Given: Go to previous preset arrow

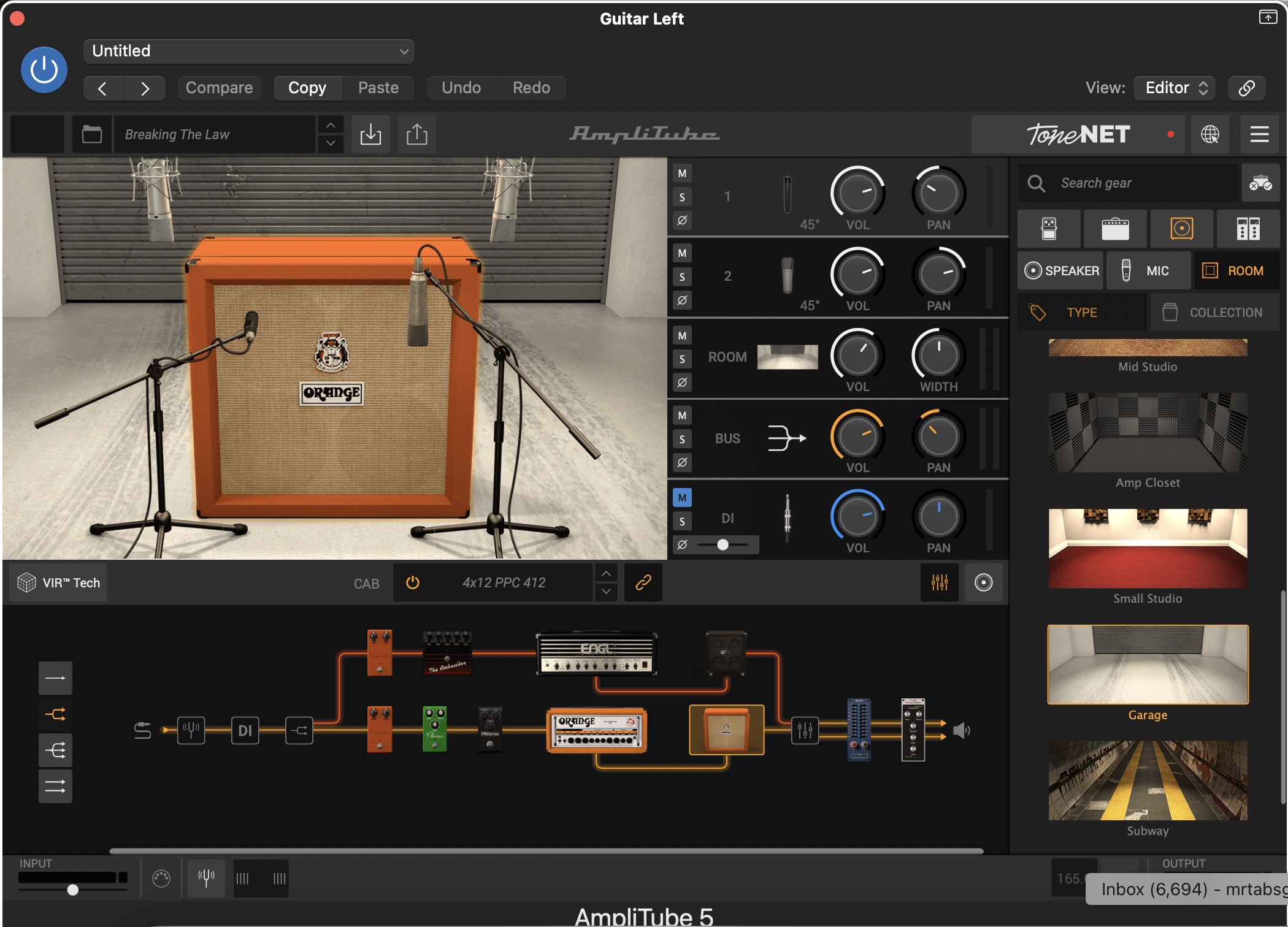Looking at the screenshot, I should point(103,88).
